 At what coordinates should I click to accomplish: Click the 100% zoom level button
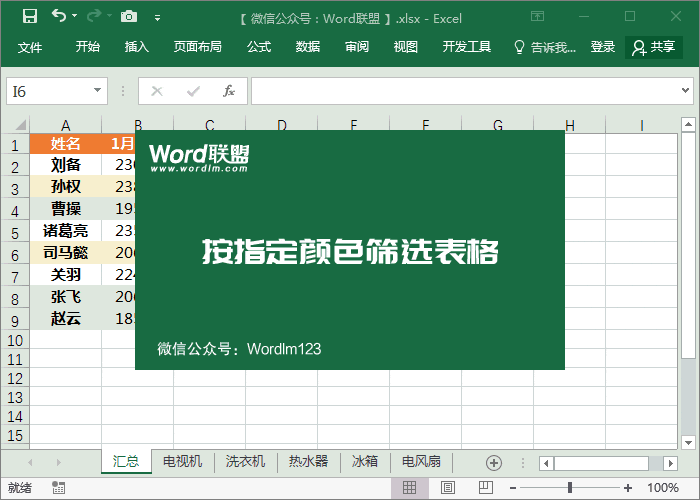click(662, 488)
